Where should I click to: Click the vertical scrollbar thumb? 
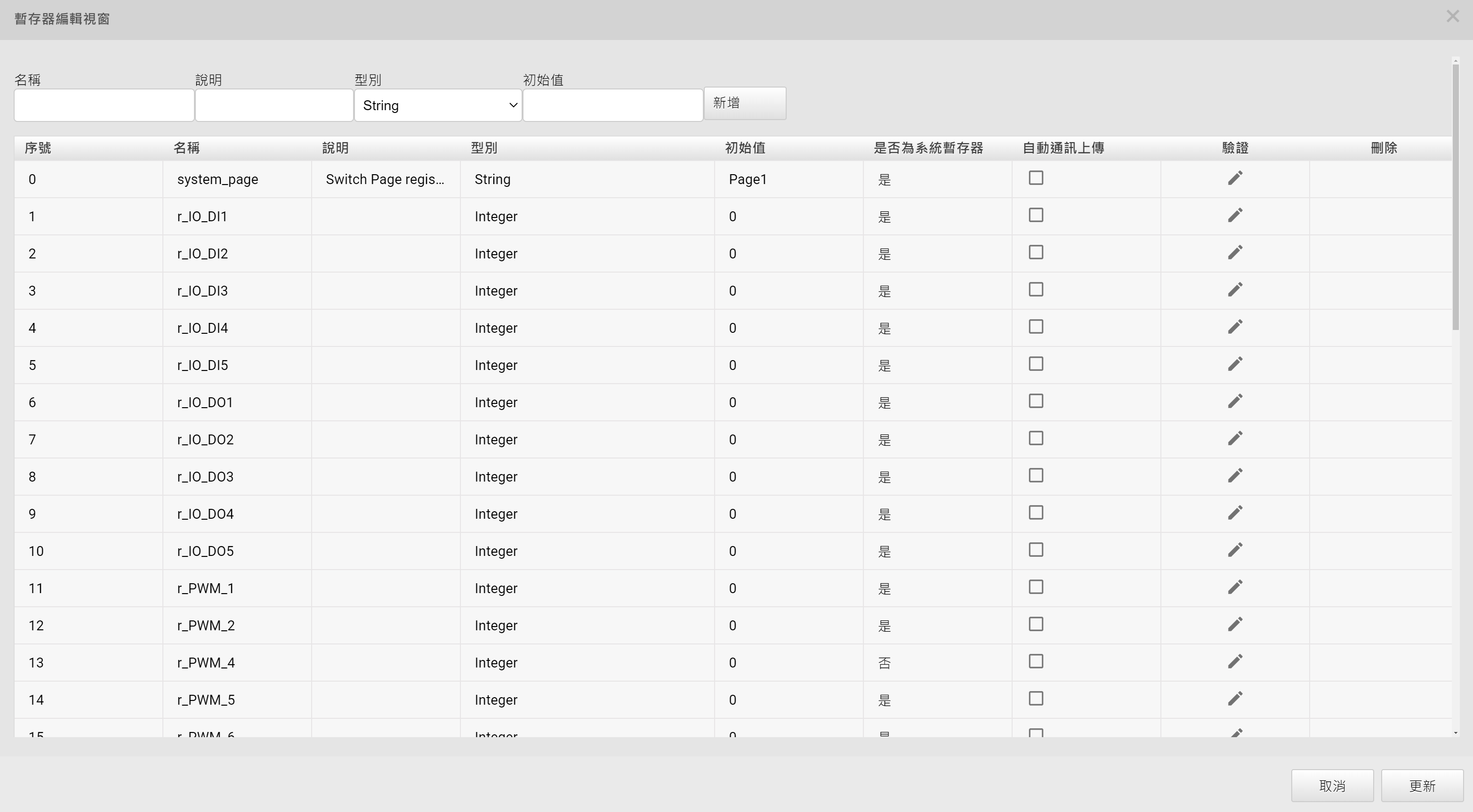1456,197
